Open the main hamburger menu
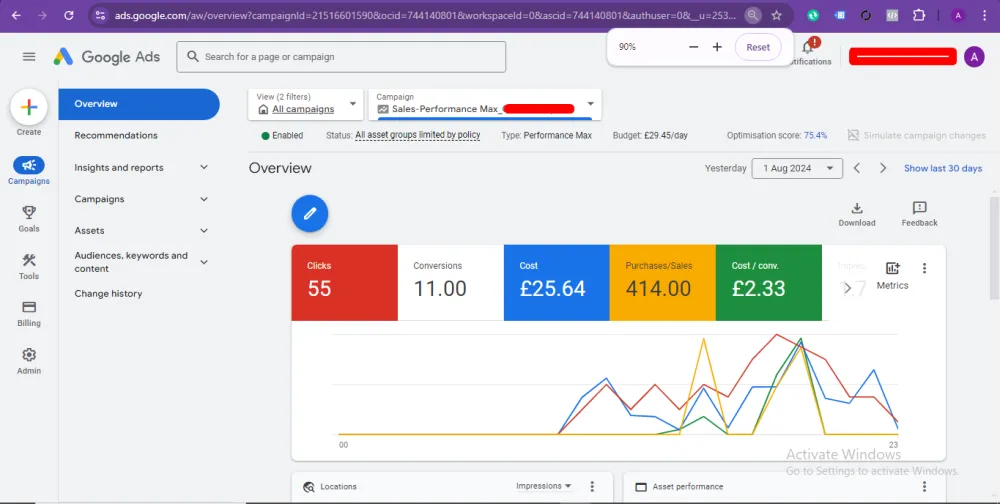Viewport: 1000px width, 504px height. [29, 57]
